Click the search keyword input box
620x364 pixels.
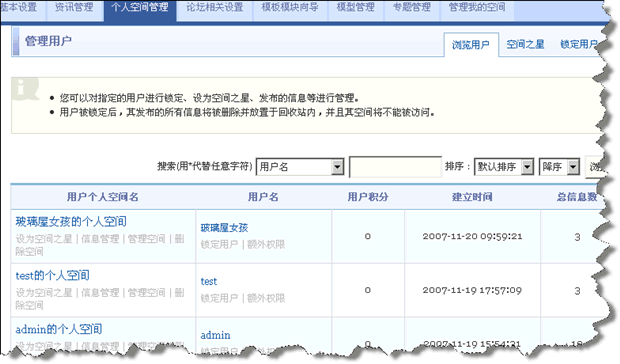pyautogui.click(x=395, y=167)
